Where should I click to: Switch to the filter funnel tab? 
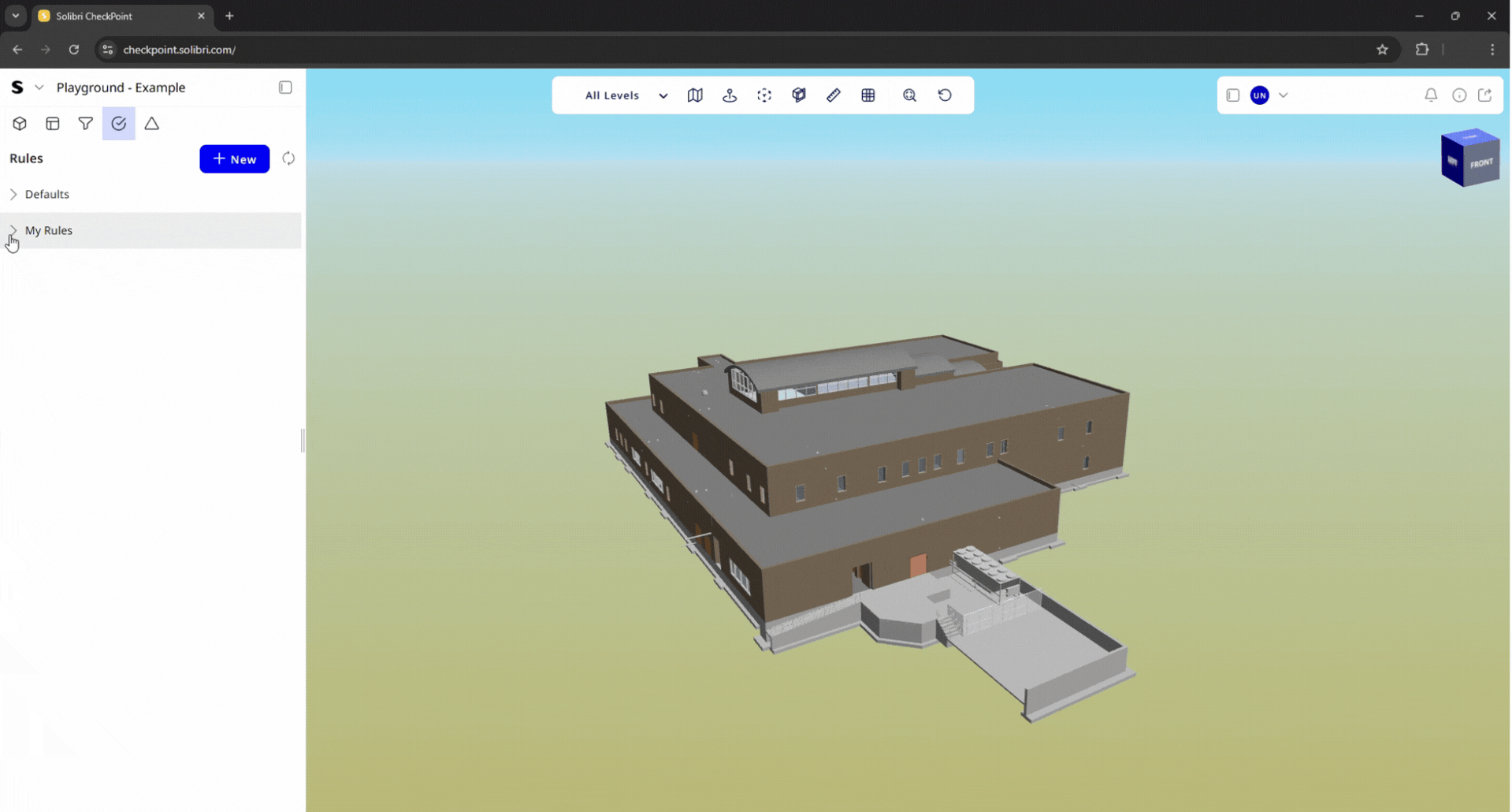[86, 124]
